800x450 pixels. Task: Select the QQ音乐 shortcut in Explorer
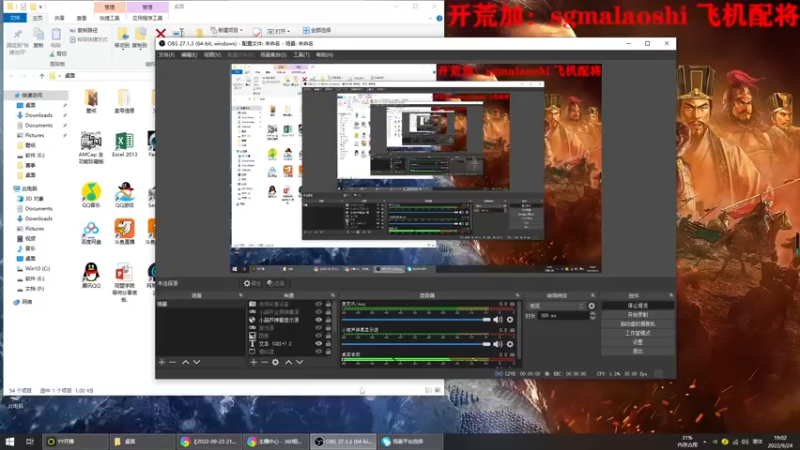91,195
